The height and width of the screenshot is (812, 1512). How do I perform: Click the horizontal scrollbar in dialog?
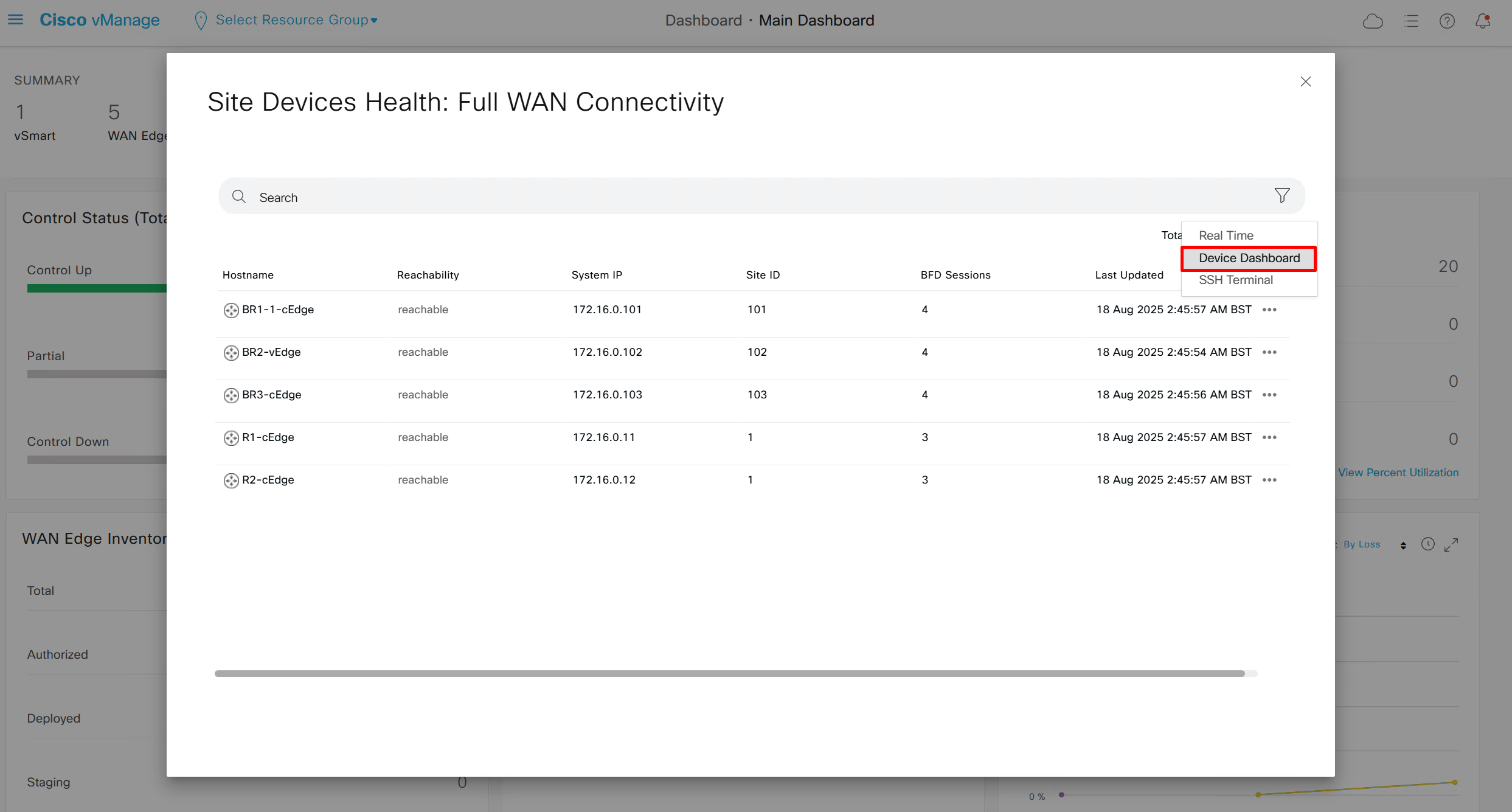pyautogui.click(x=729, y=673)
